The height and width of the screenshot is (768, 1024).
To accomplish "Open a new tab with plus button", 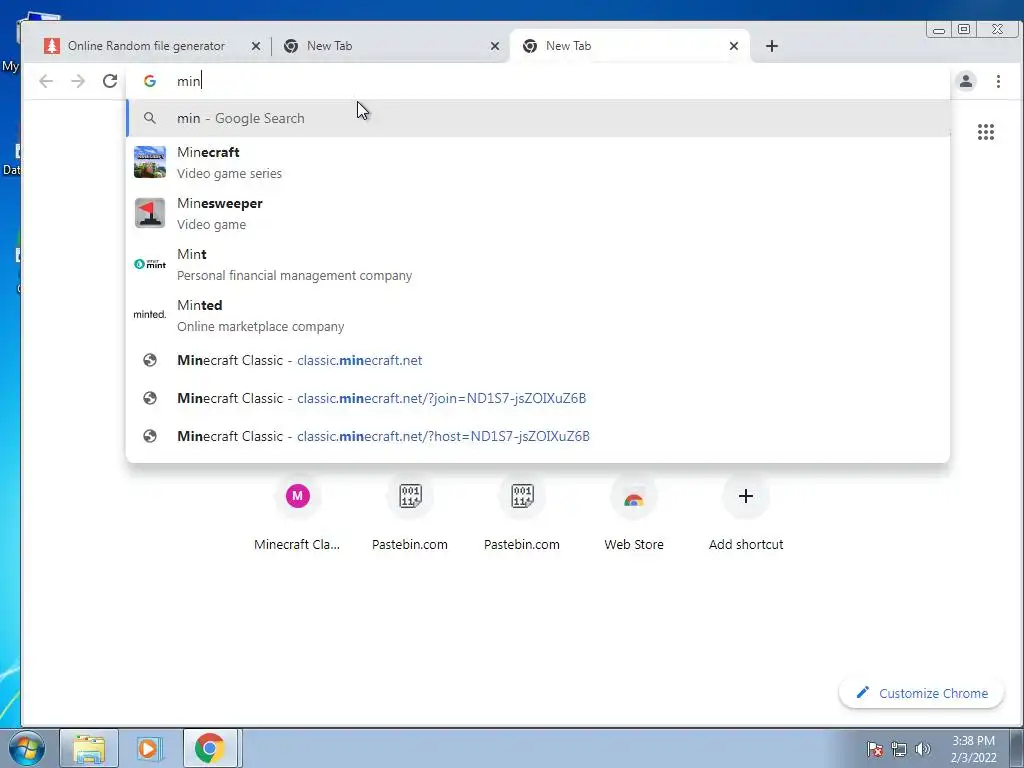I will (771, 46).
